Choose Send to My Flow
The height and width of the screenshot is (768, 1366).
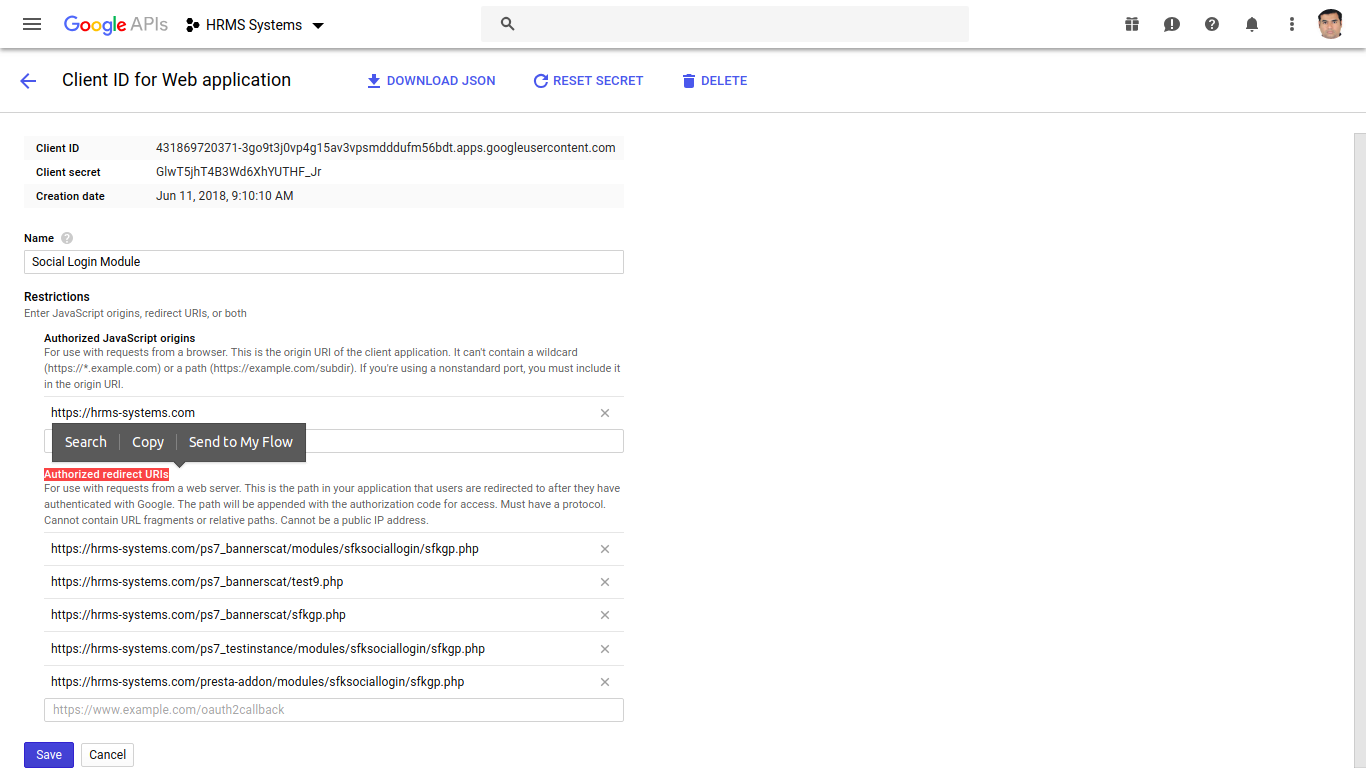pyautogui.click(x=241, y=442)
